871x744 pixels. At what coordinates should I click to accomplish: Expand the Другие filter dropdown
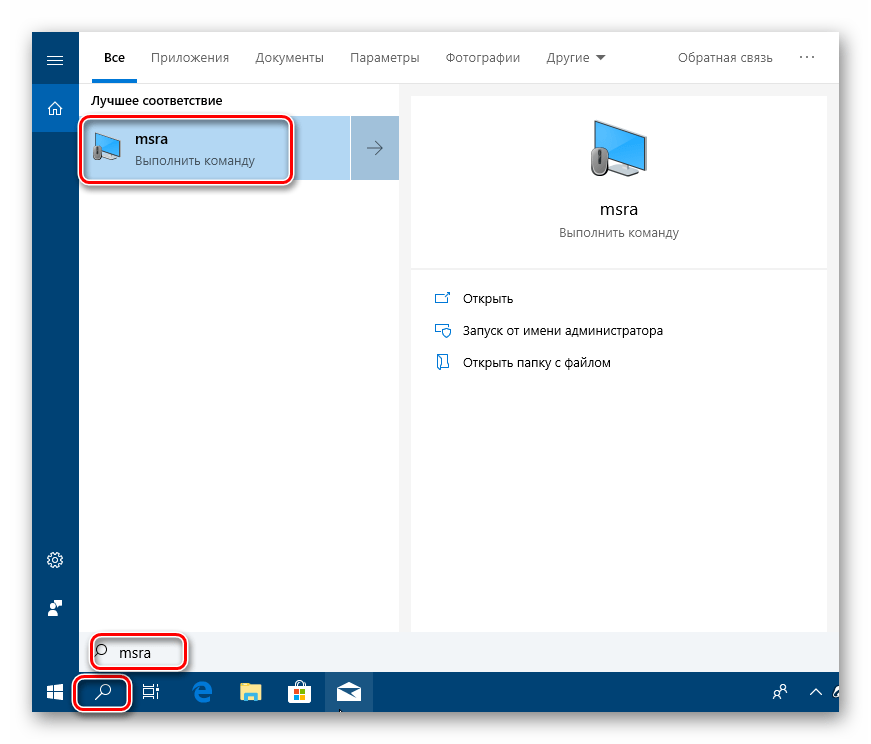coord(576,58)
